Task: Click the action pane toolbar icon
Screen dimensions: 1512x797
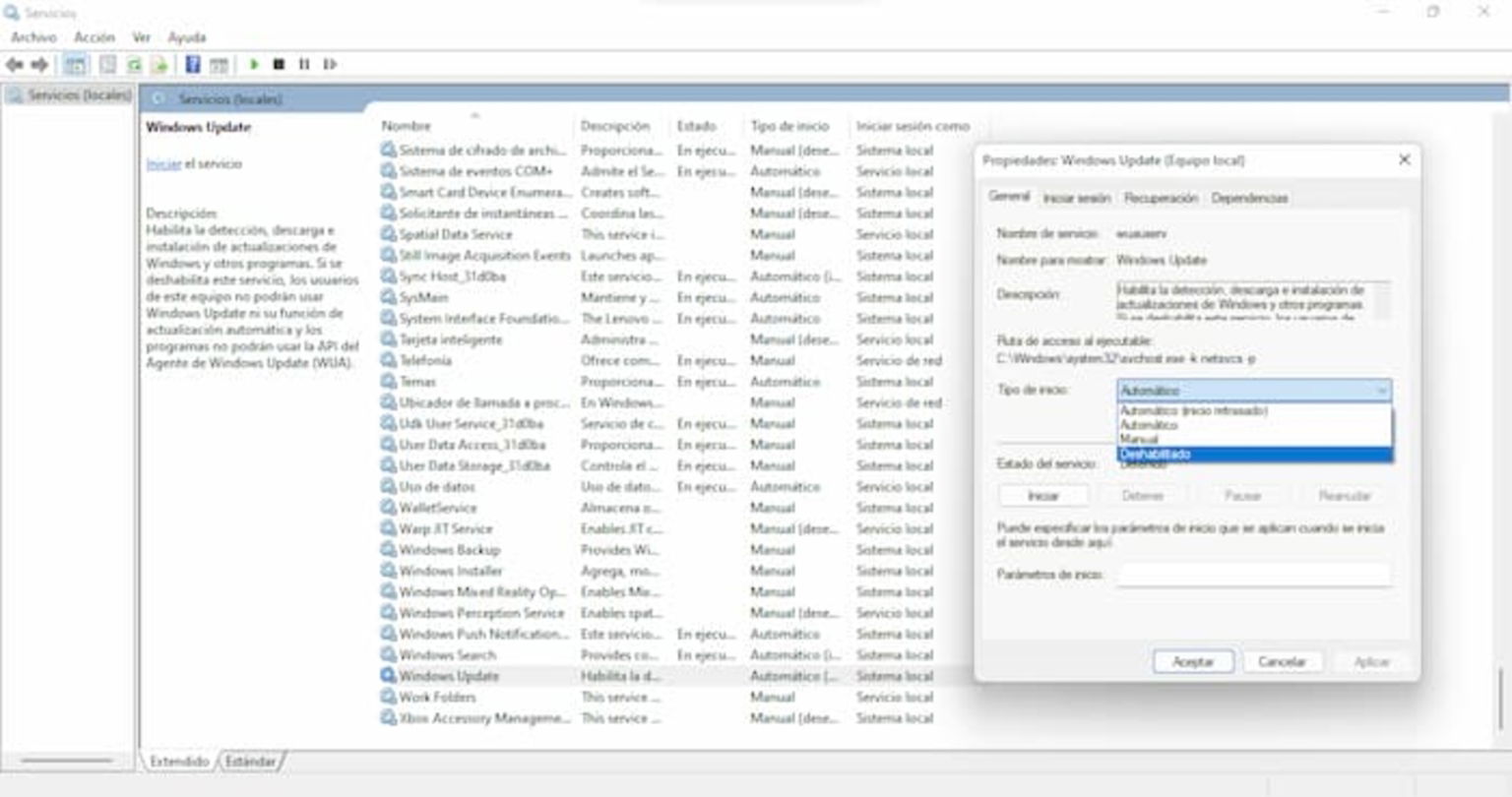Action: [219, 65]
